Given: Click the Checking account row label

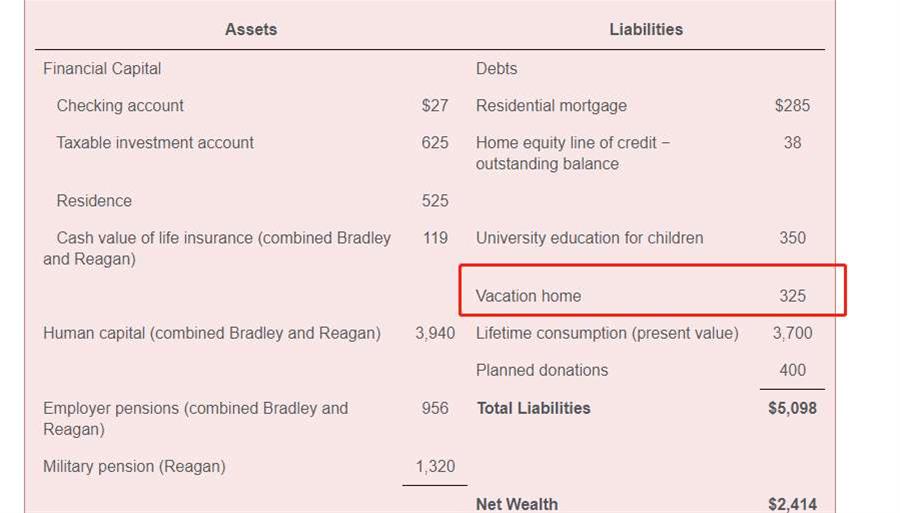Looking at the screenshot, I should (120, 106).
